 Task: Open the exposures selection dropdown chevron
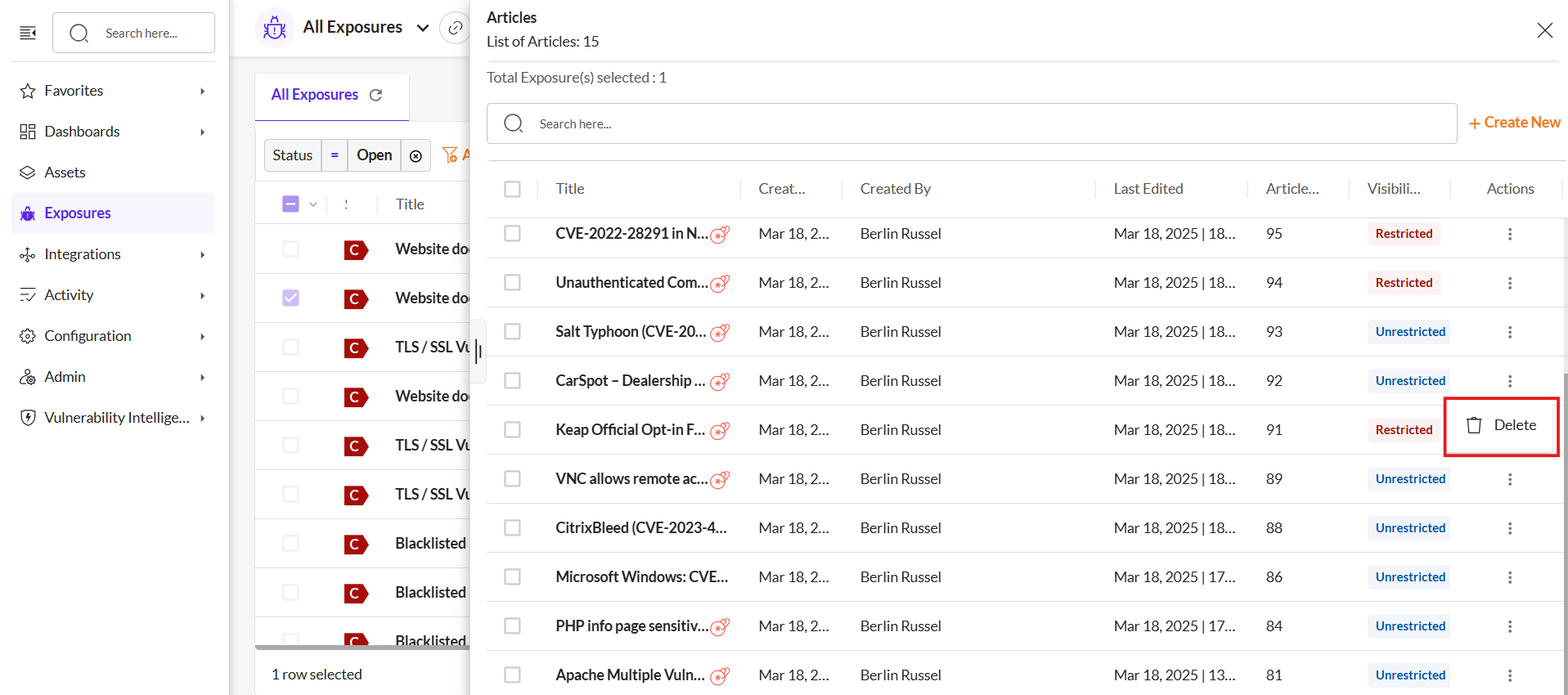pyautogui.click(x=313, y=204)
